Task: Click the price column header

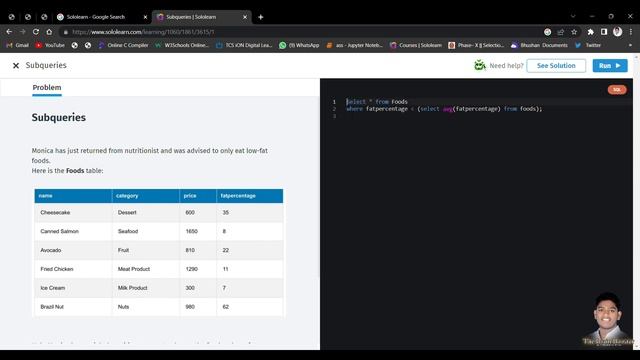Action: (198, 196)
